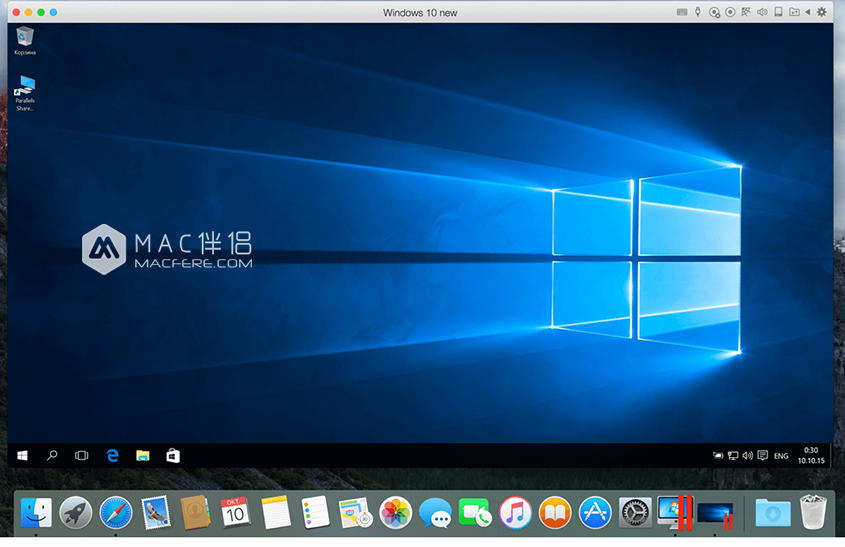Image resolution: width=845 pixels, height=547 pixels.
Task: Open the App Store in the Dock
Action: (595, 513)
